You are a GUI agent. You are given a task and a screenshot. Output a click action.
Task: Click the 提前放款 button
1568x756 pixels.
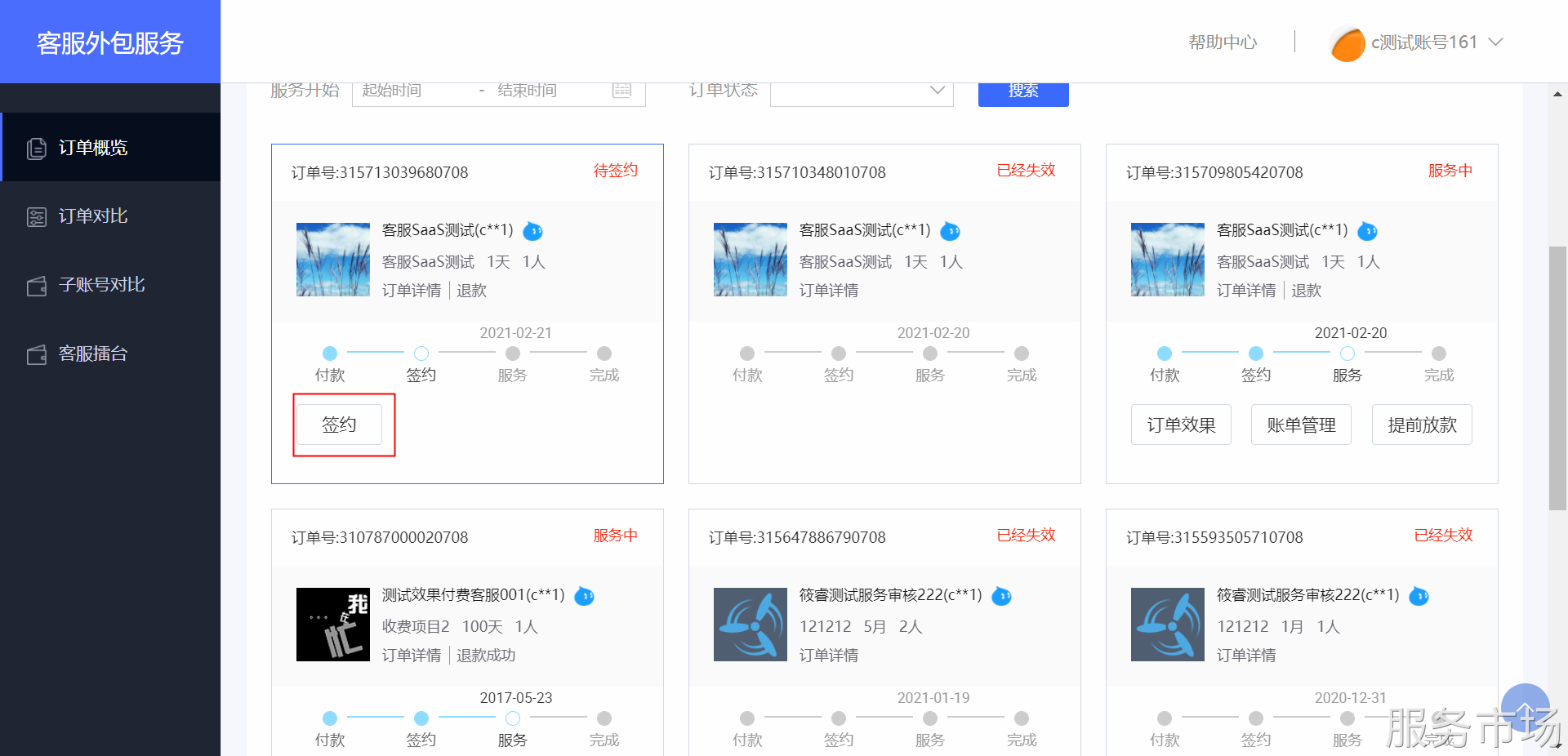click(1422, 425)
